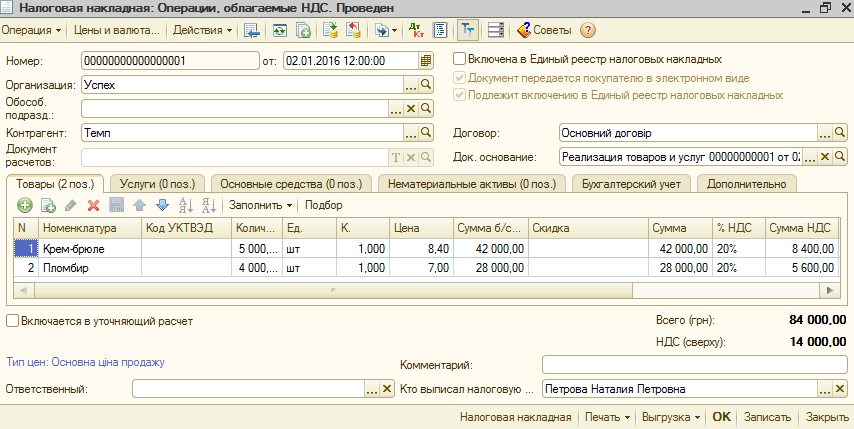Click the Подбор button

coord(323,205)
